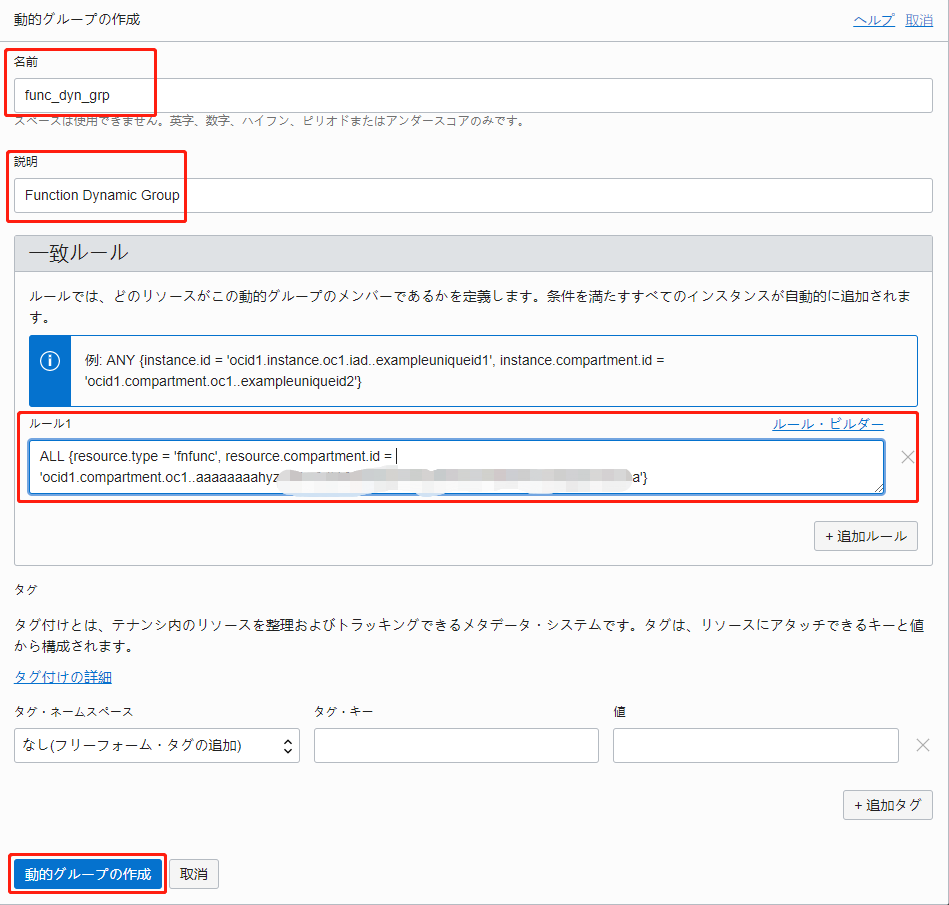This screenshot has height=905, width=949.
Task: Click the 取消 link in the header
Action: point(918,20)
